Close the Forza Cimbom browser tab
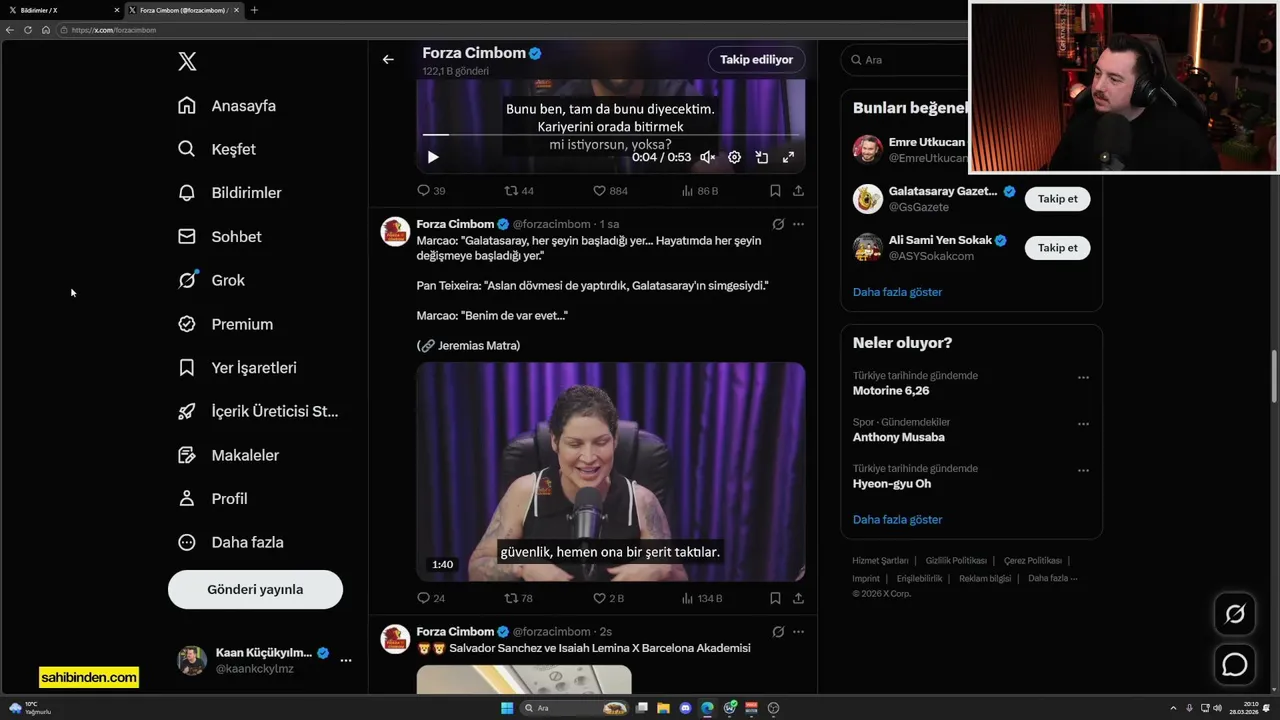 [236, 10]
